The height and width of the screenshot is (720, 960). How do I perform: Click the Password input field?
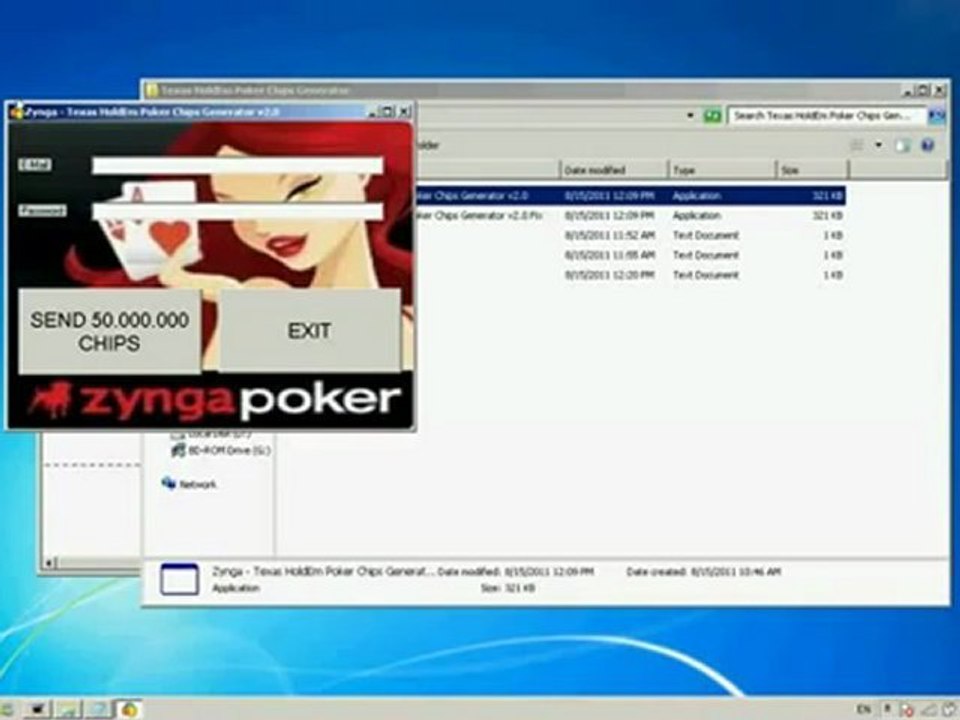(x=238, y=212)
